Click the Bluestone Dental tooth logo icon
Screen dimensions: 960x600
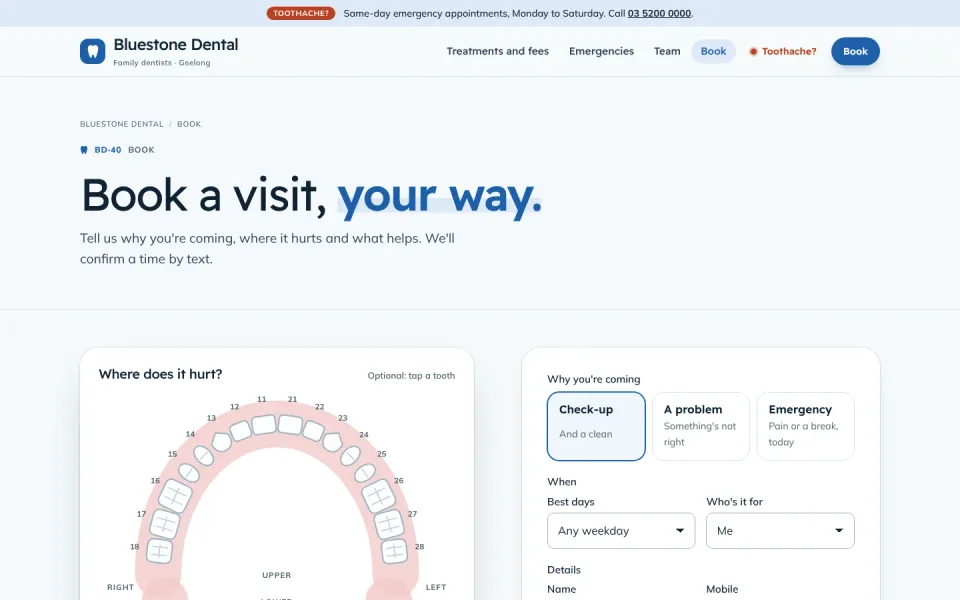click(x=92, y=51)
